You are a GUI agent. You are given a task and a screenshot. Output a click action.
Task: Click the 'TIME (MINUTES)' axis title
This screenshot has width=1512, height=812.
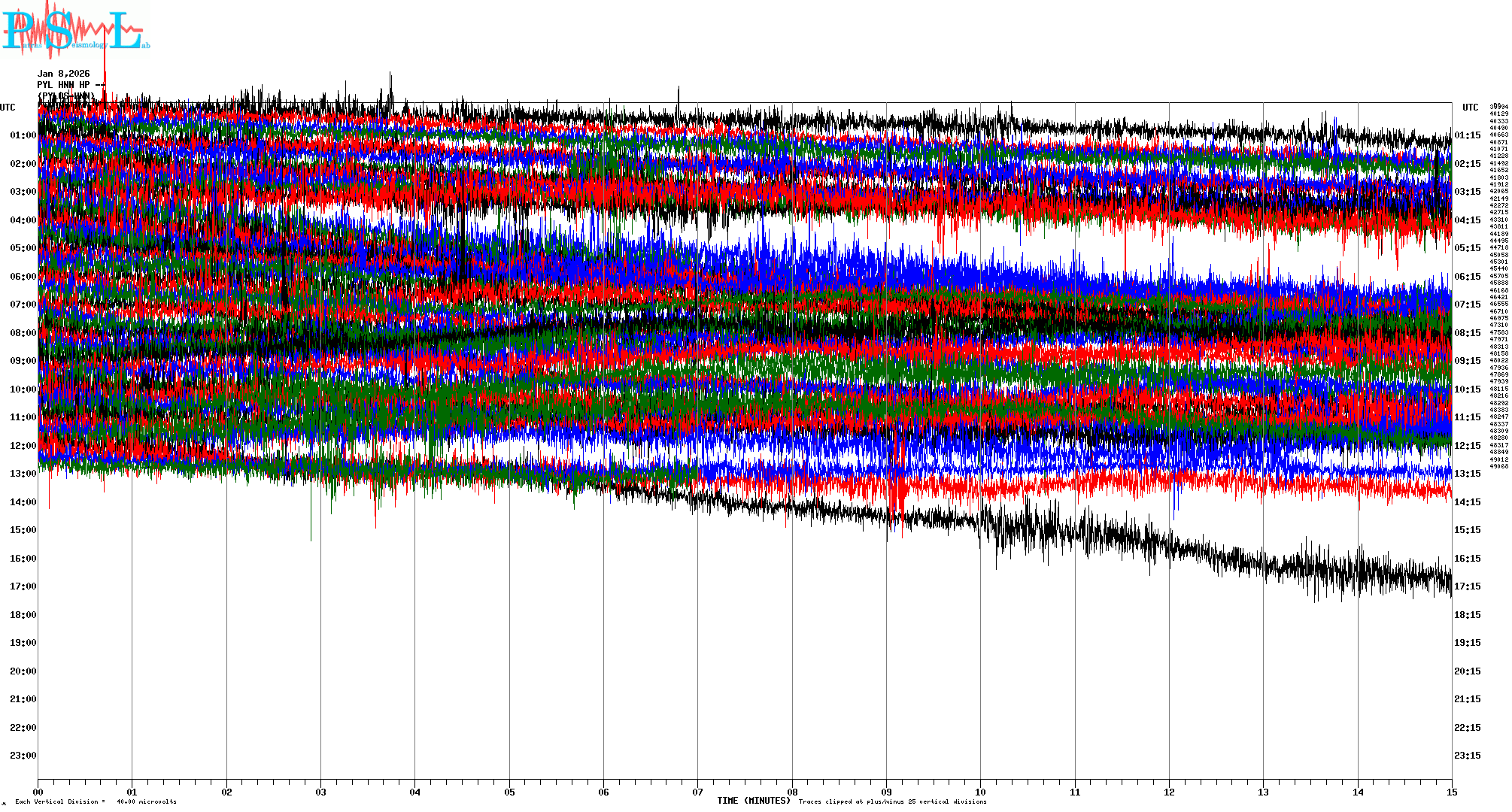pos(753,801)
